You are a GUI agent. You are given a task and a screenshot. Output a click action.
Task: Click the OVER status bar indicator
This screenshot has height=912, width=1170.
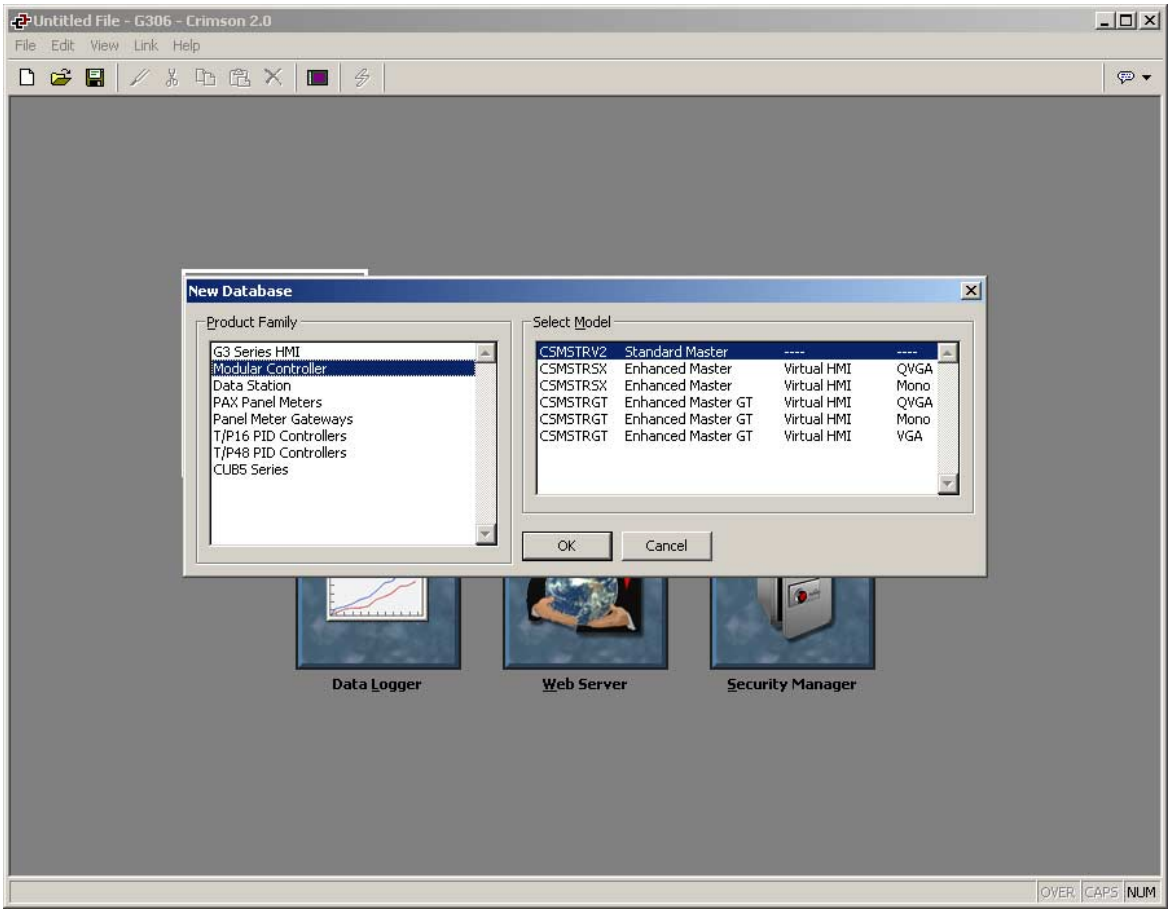point(1057,892)
